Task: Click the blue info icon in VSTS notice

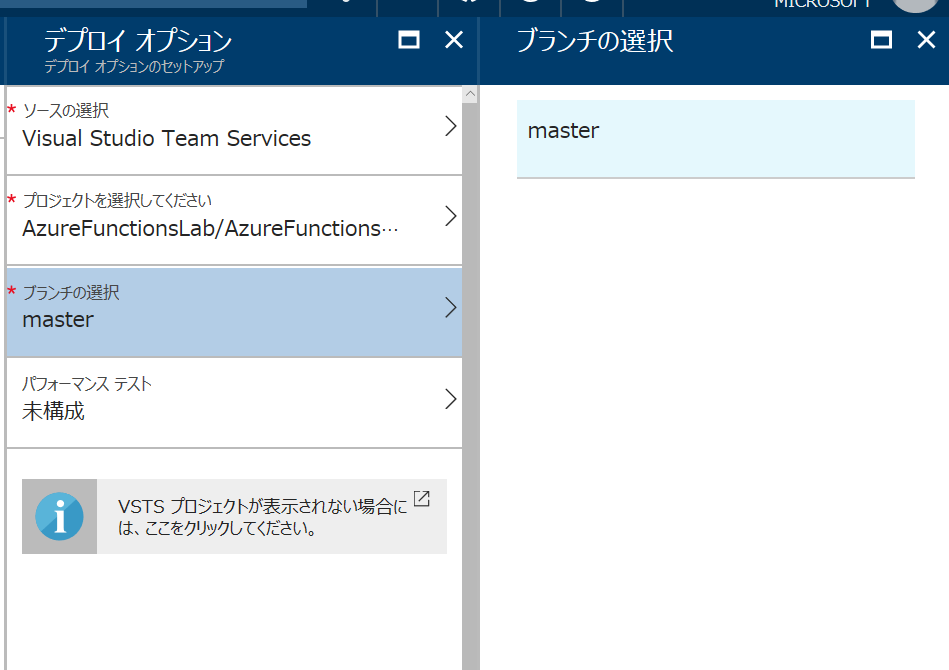Action: click(59, 516)
